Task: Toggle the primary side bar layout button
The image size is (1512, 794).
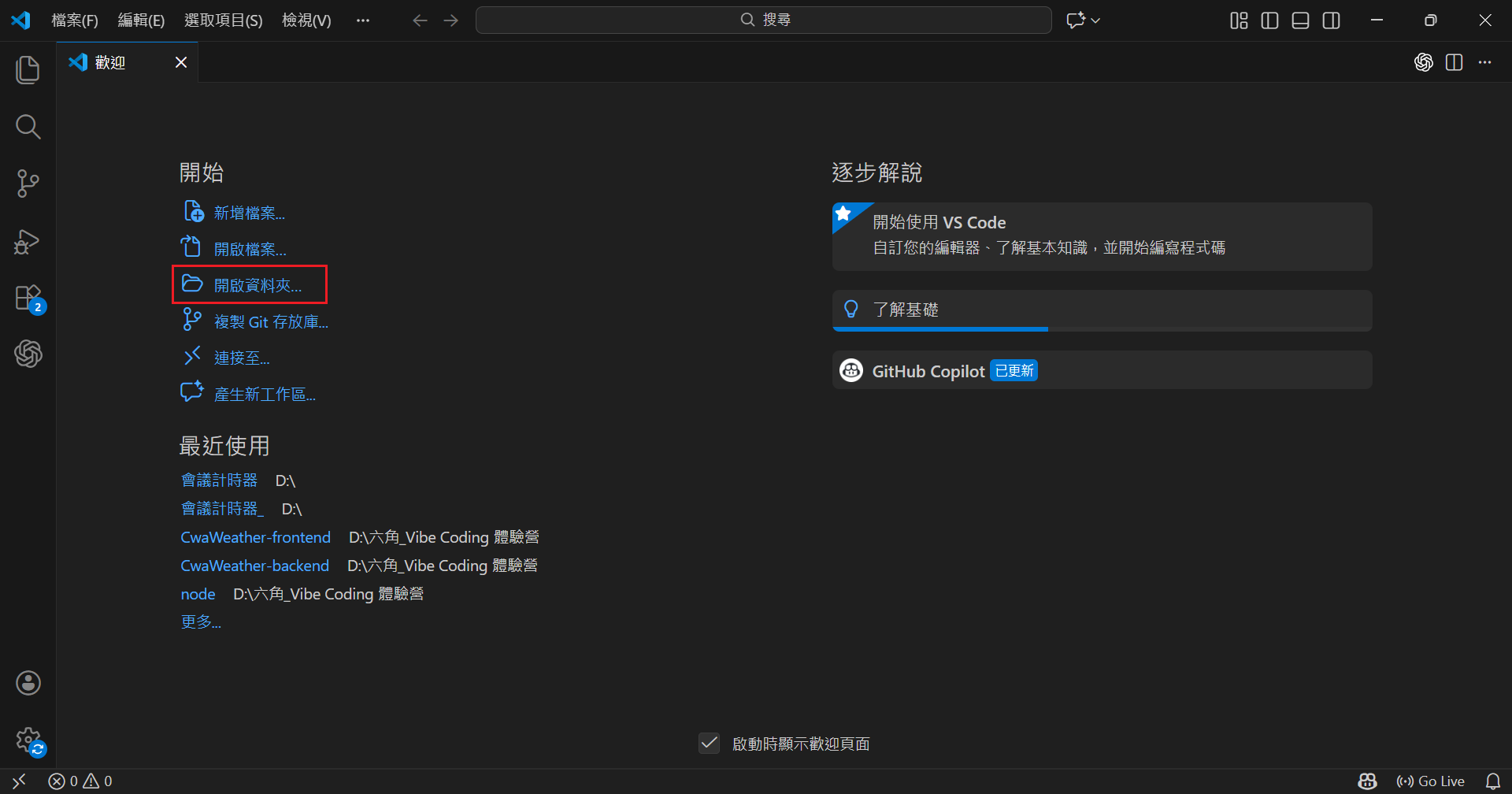Action: 1269,20
